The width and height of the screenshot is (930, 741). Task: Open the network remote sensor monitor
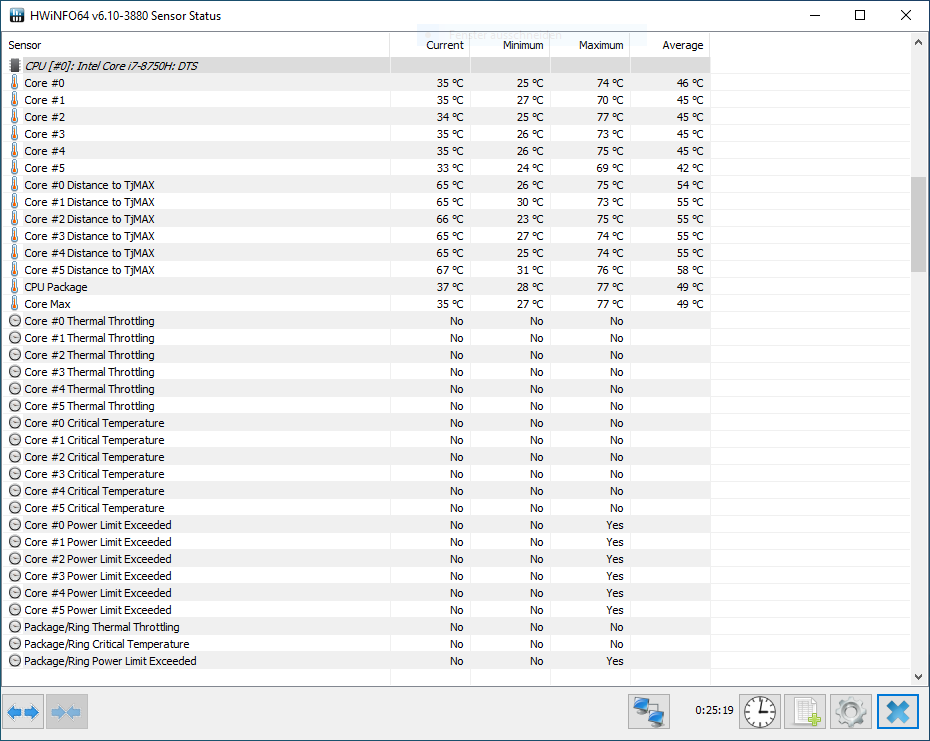point(649,711)
